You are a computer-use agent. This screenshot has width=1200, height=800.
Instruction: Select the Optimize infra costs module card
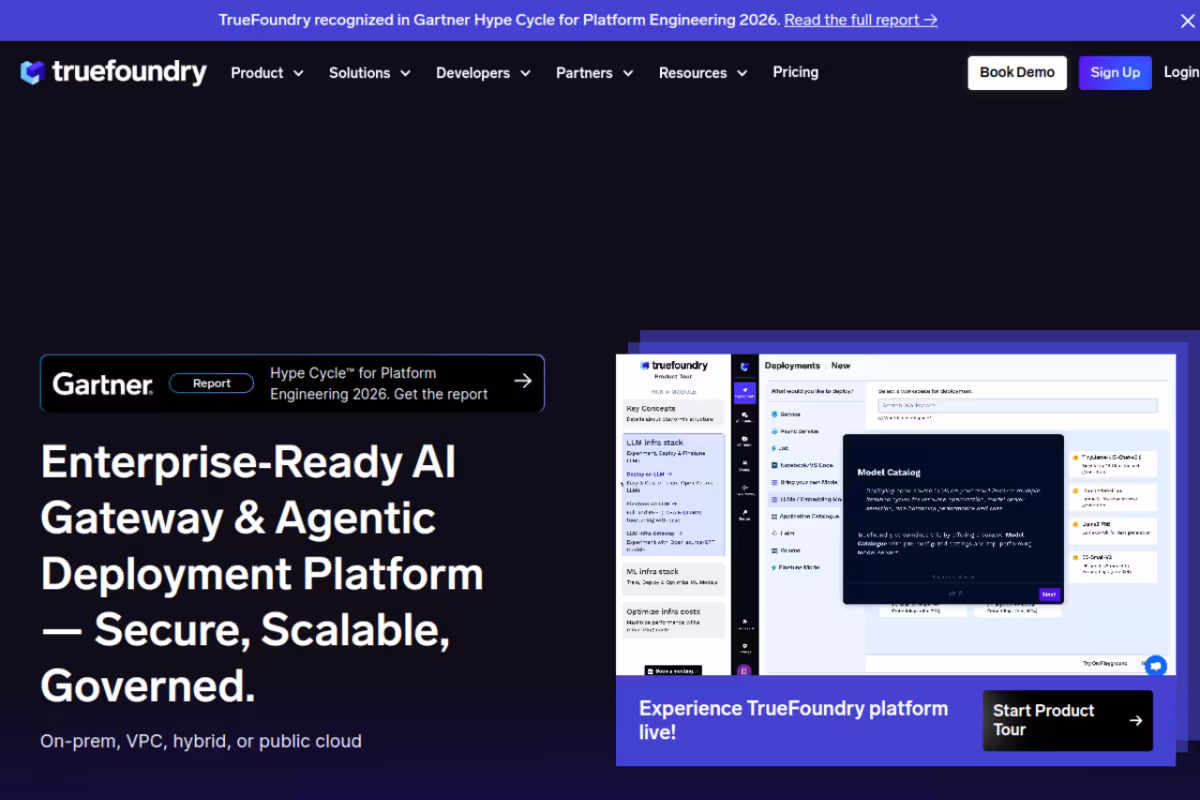click(x=673, y=620)
